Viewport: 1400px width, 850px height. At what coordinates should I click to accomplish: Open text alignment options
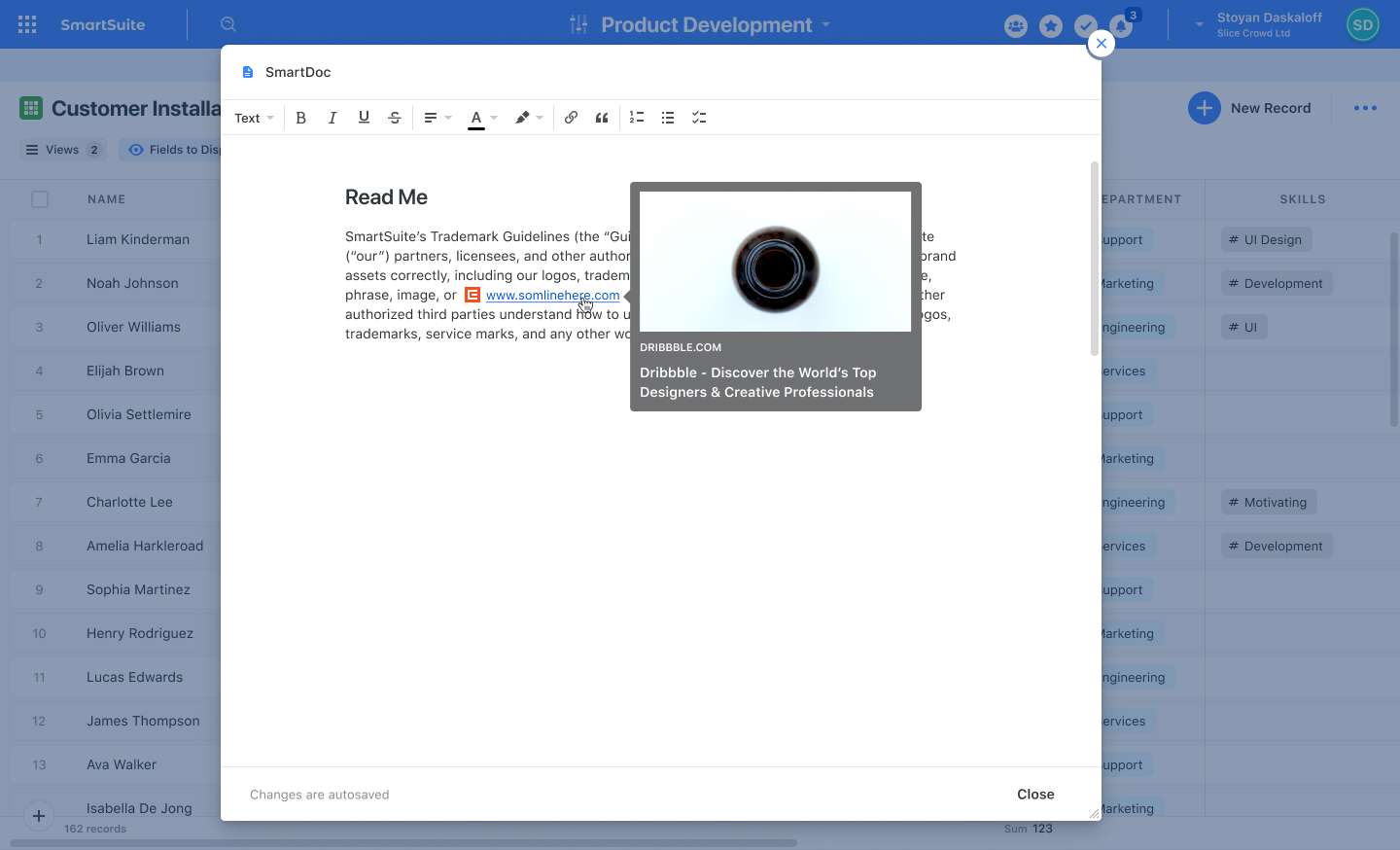coord(437,118)
